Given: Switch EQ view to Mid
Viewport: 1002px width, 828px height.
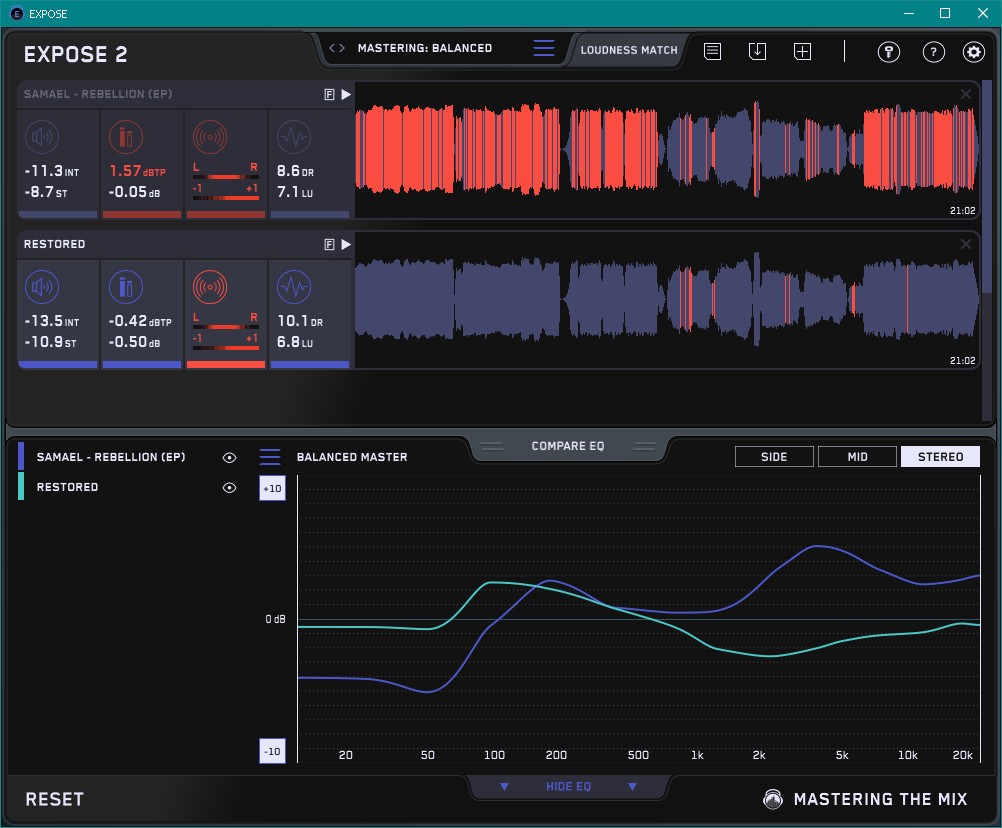Looking at the screenshot, I should (x=857, y=457).
